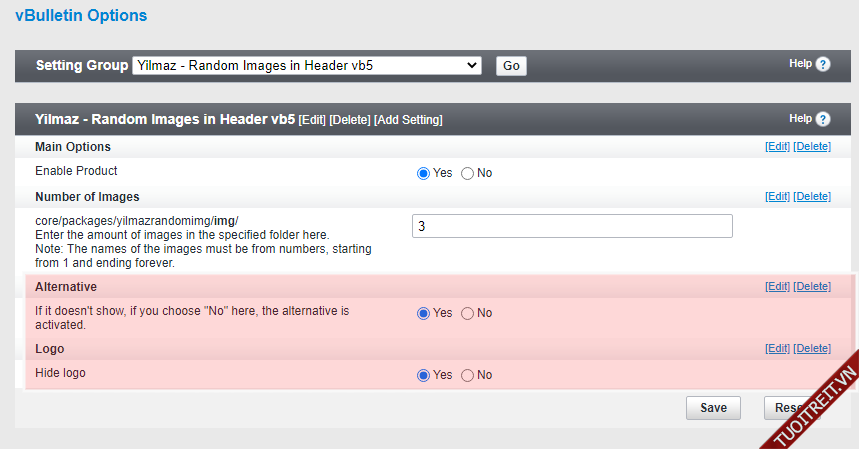Select Yes for the Alternative option

click(x=423, y=313)
